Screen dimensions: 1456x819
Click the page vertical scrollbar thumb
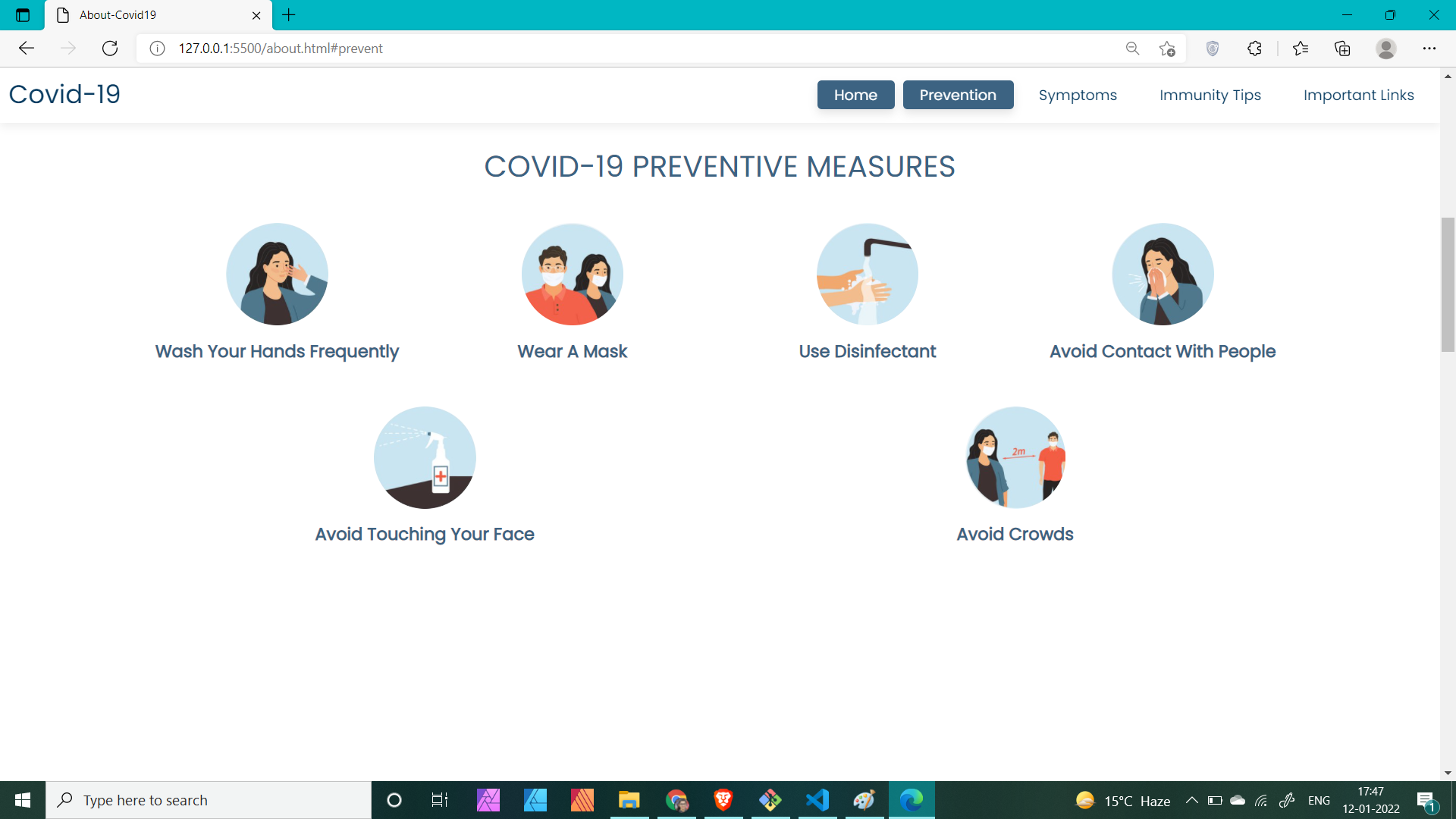coord(1448,284)
